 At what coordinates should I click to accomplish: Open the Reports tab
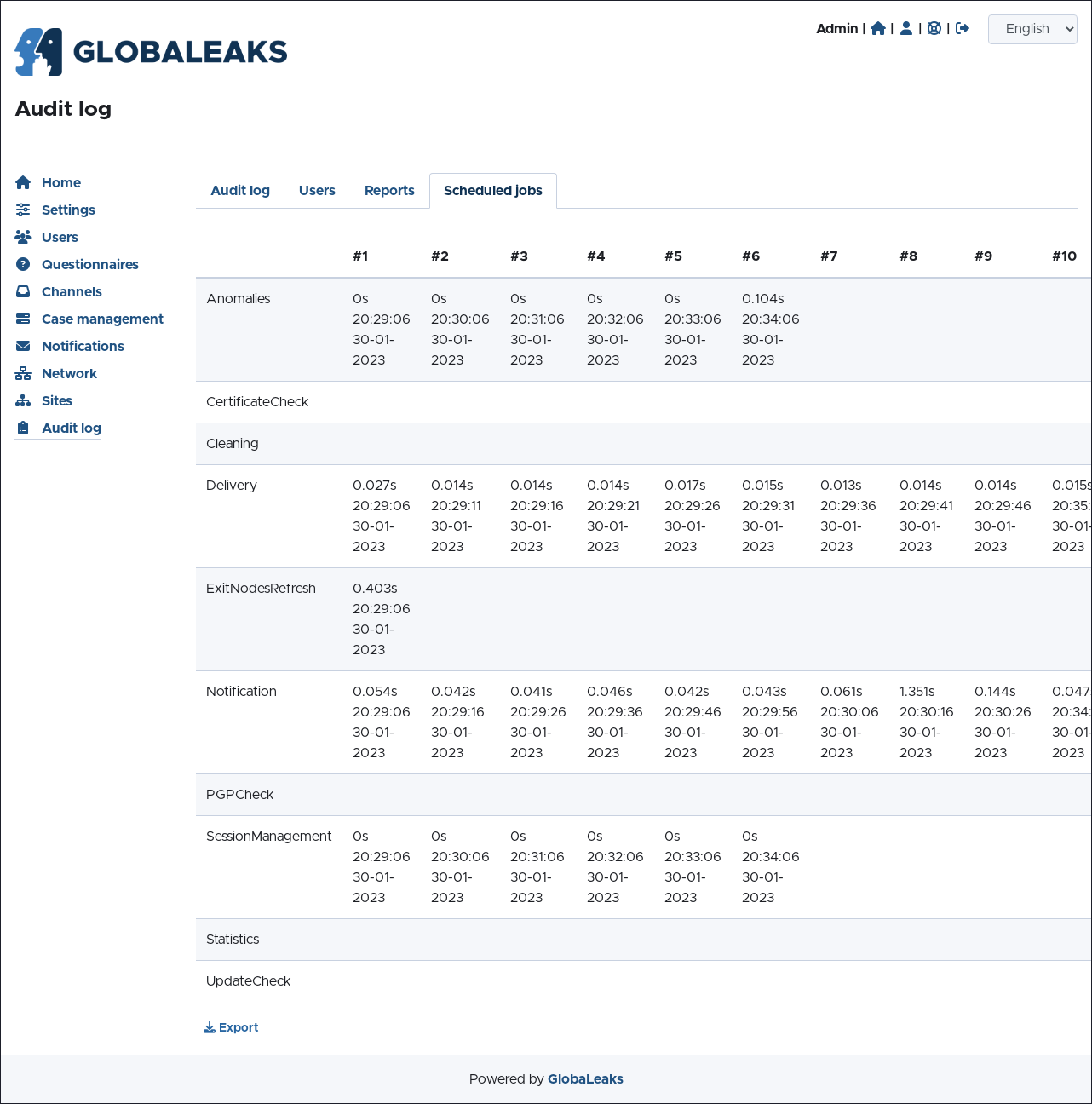[389, 191]
